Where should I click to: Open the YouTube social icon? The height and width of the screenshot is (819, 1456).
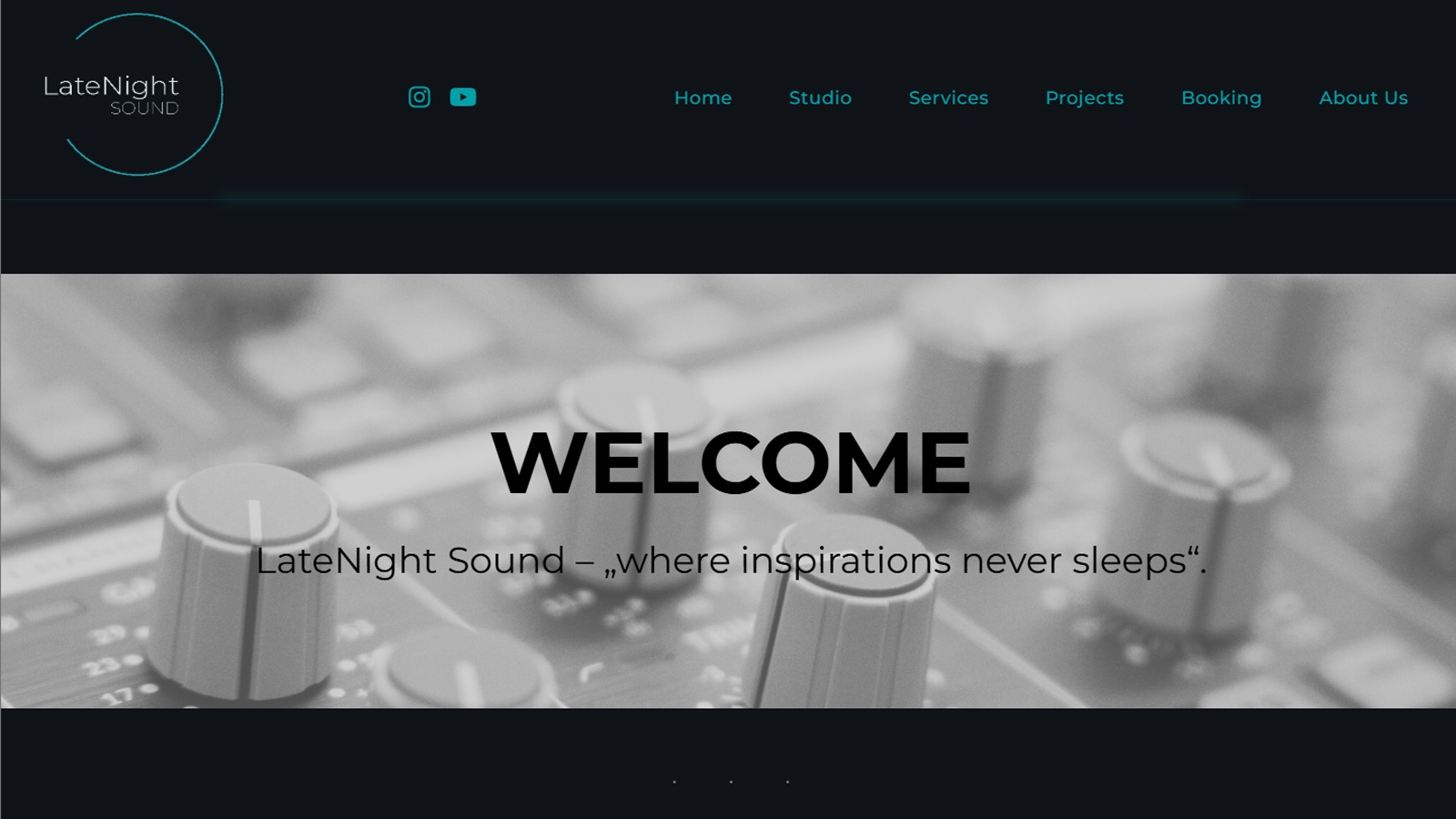tap(462, 97)
